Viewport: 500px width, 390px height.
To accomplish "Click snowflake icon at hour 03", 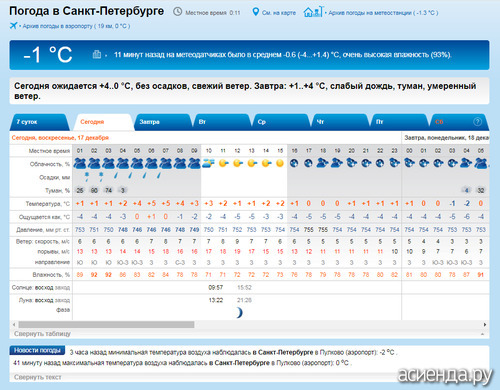I will coord(101,176).
